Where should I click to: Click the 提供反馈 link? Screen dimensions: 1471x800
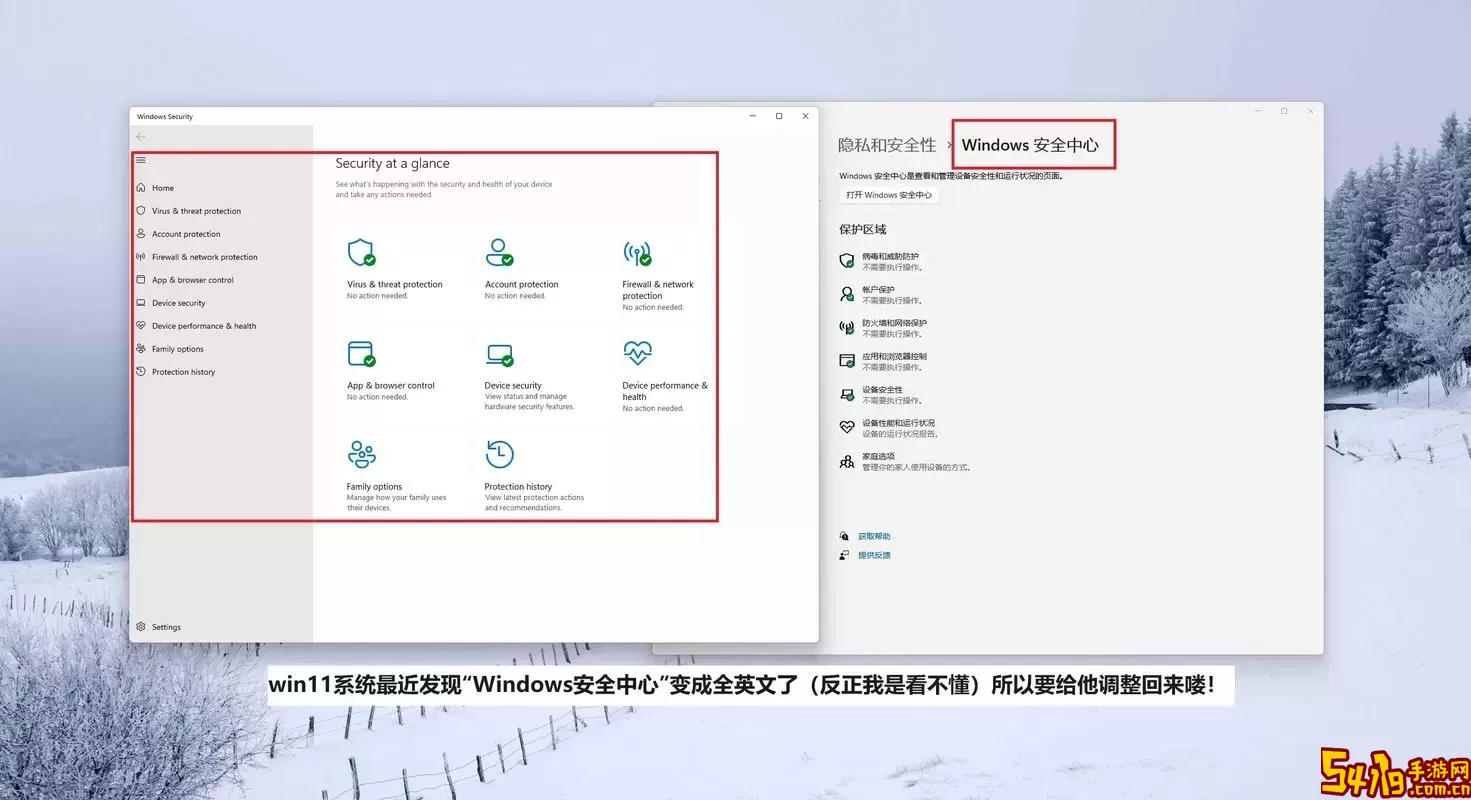click(873, 555)
